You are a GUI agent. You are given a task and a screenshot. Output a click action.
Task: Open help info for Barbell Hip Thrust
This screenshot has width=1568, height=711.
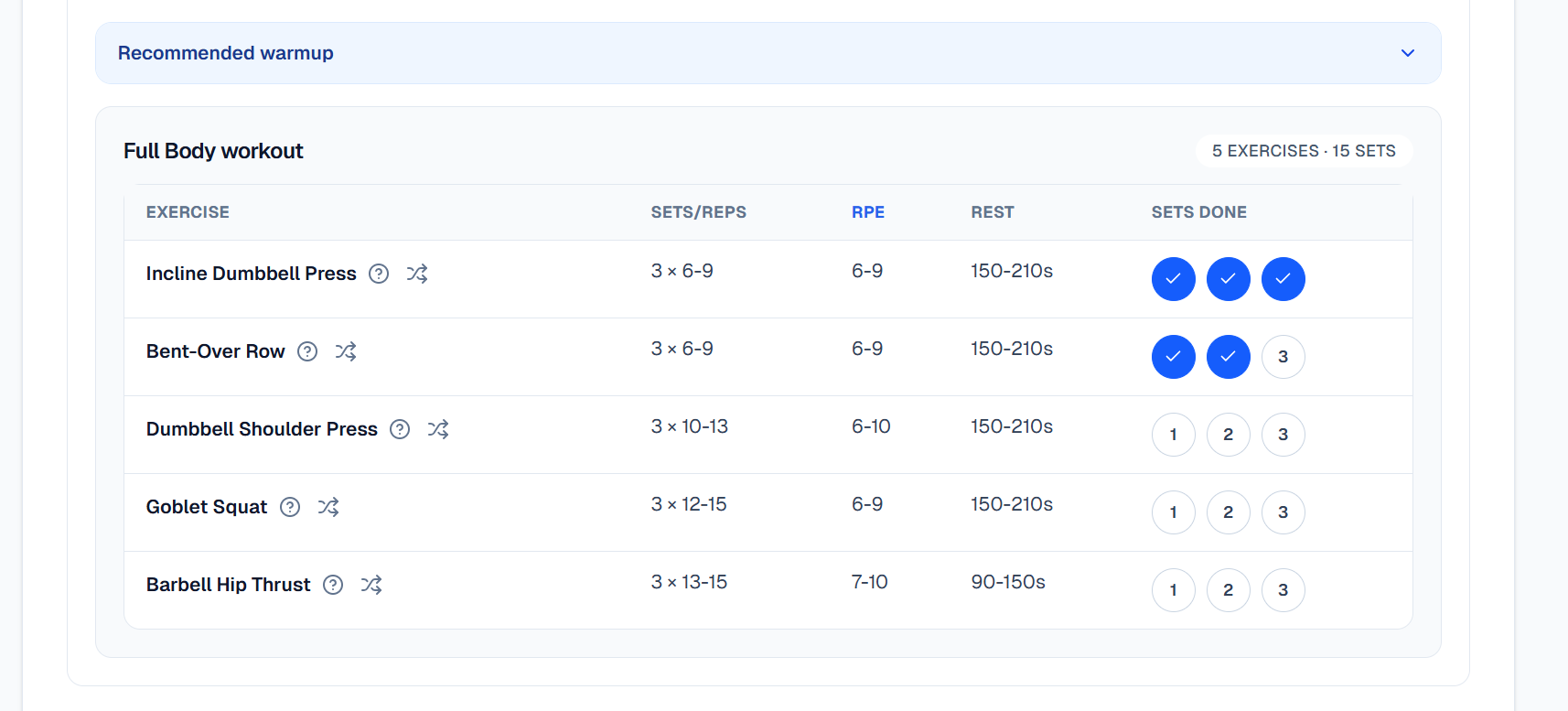[x=332, y=584]
